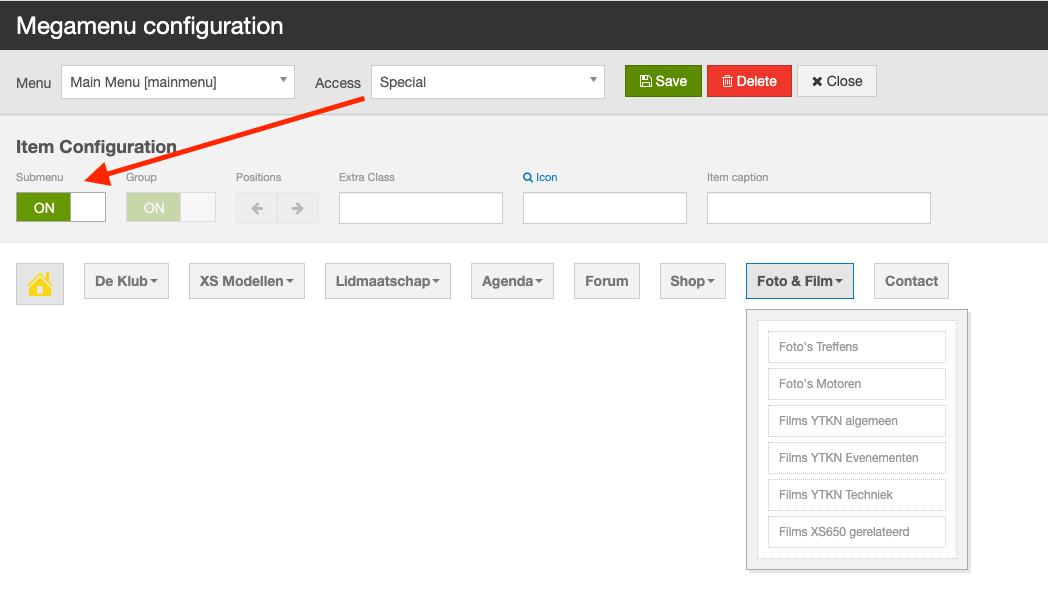Click the Forum menu item
This screenshot has height=612, width=1048.
pos(607,281)
